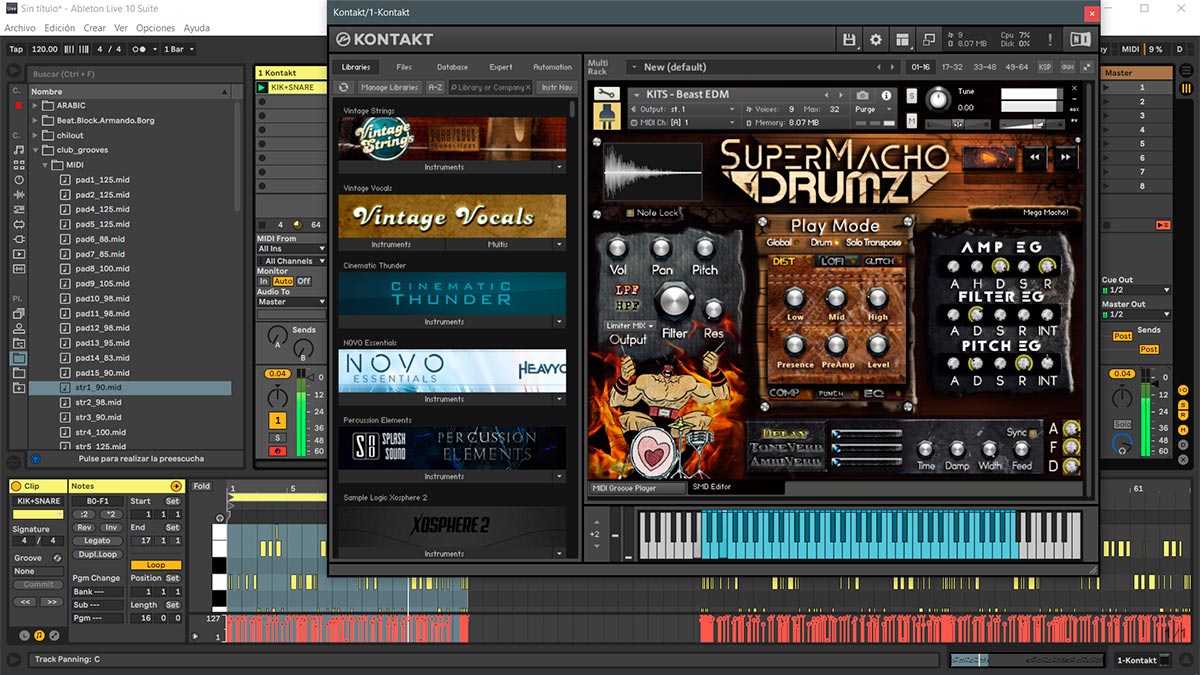The image size is (1200, 675).
Task: Click the instrument snapshot camera icon
Action: pos(862,95)
